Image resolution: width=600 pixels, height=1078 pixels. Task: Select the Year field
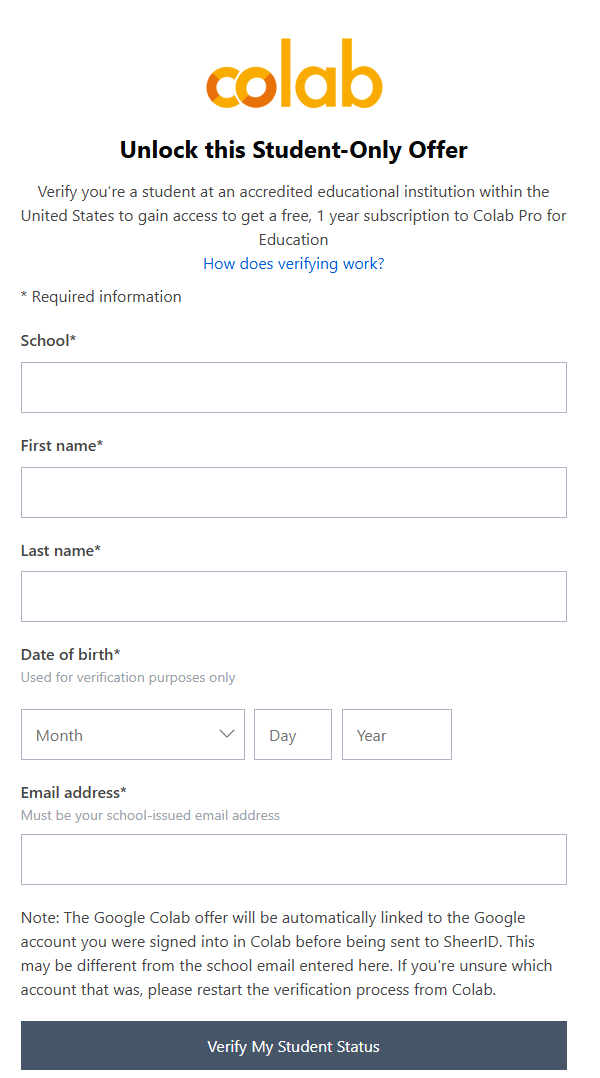click(396, 734)
